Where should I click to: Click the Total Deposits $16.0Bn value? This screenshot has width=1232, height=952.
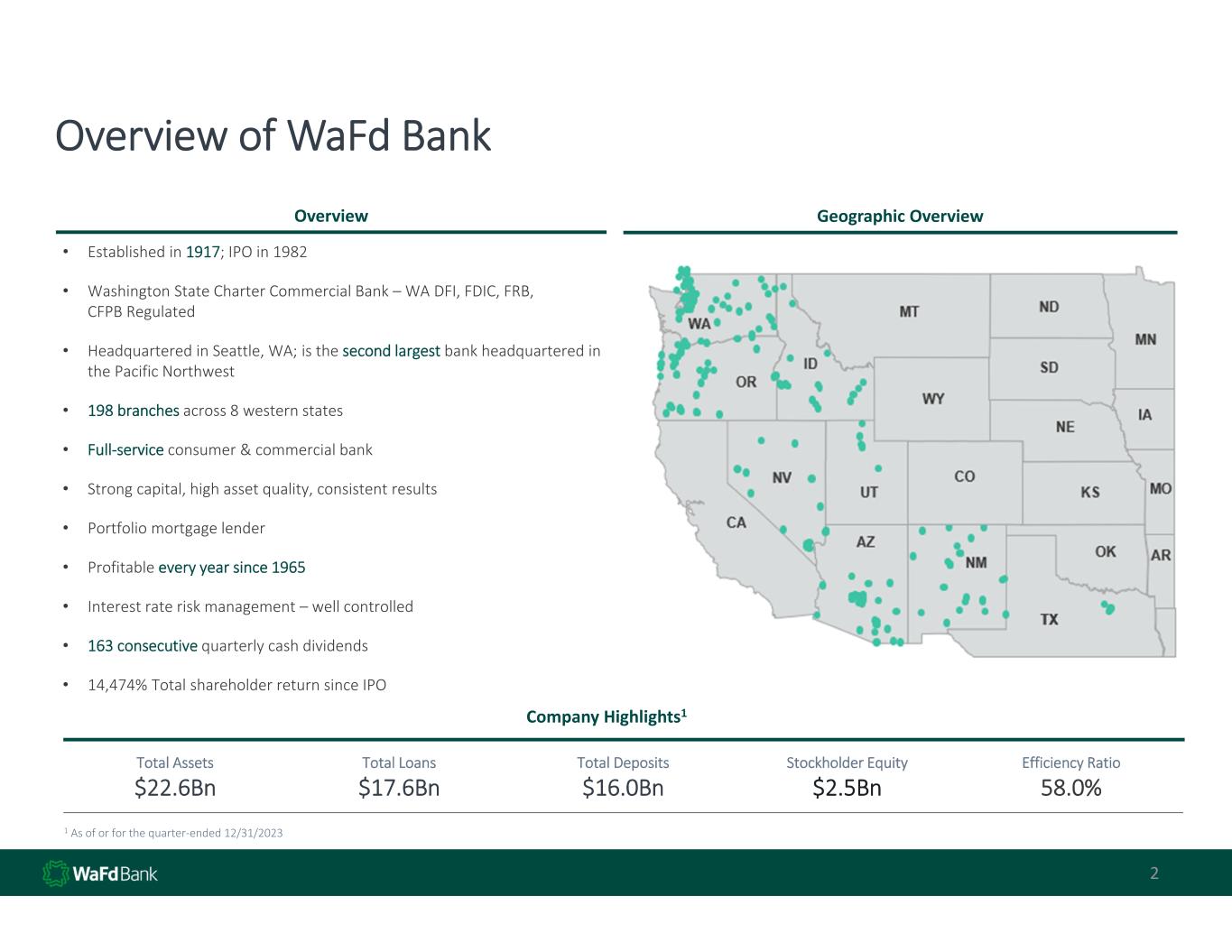click(623, 788)
